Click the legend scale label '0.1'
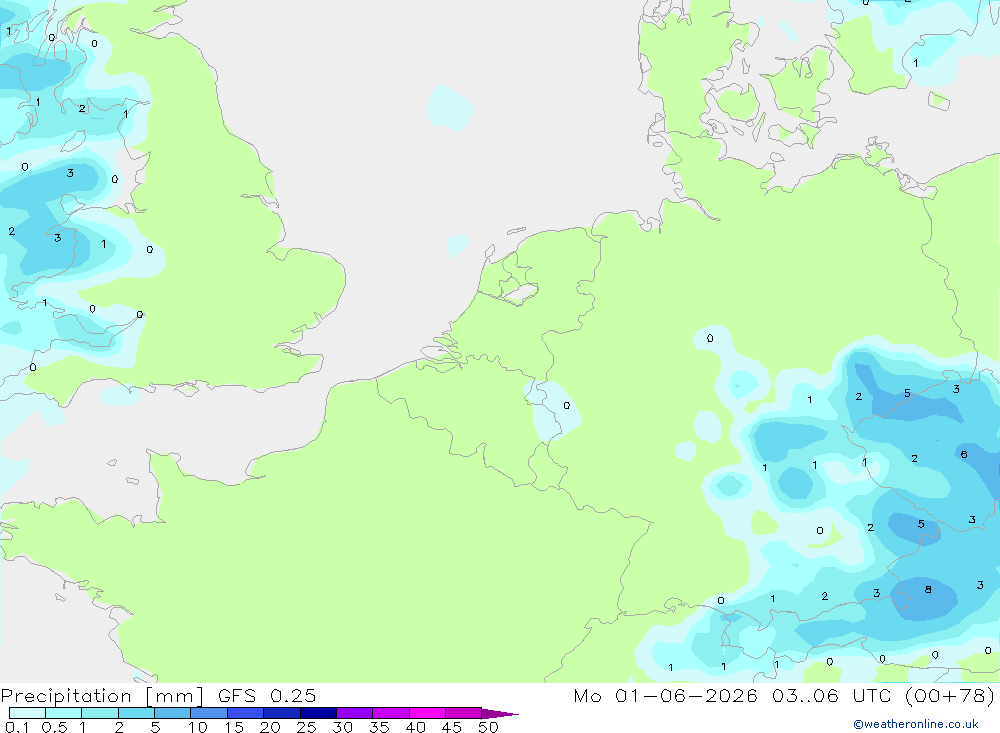This screenshot has height=733, width=1000. pos(17,727)
